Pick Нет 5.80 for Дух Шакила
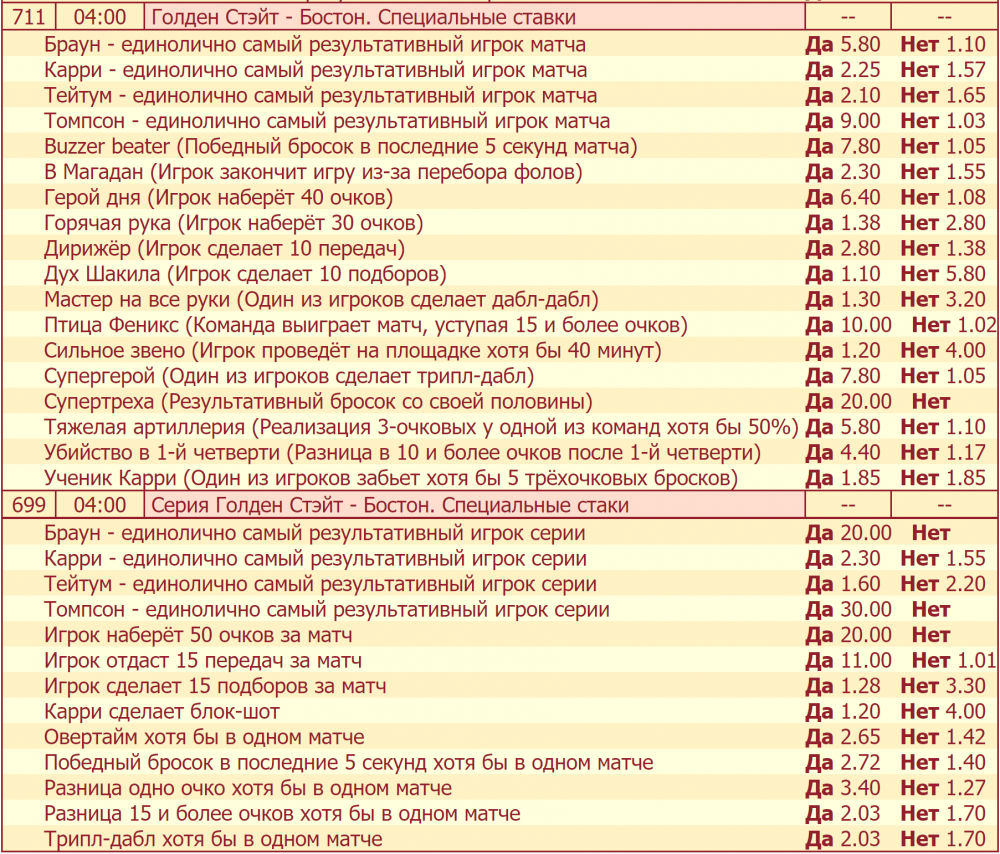The height and width of the screenshot is (854, 1000). (943, 274)
